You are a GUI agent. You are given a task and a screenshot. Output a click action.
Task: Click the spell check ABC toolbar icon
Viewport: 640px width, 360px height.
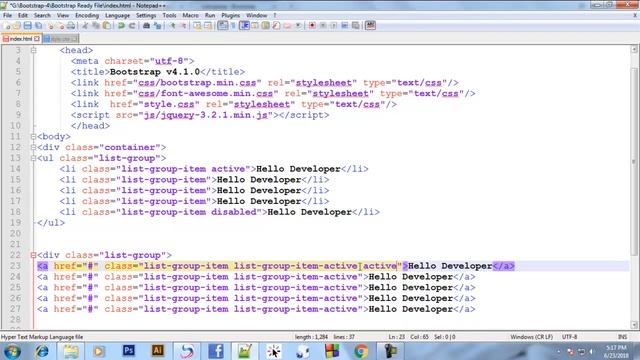(x=370, y=26)
